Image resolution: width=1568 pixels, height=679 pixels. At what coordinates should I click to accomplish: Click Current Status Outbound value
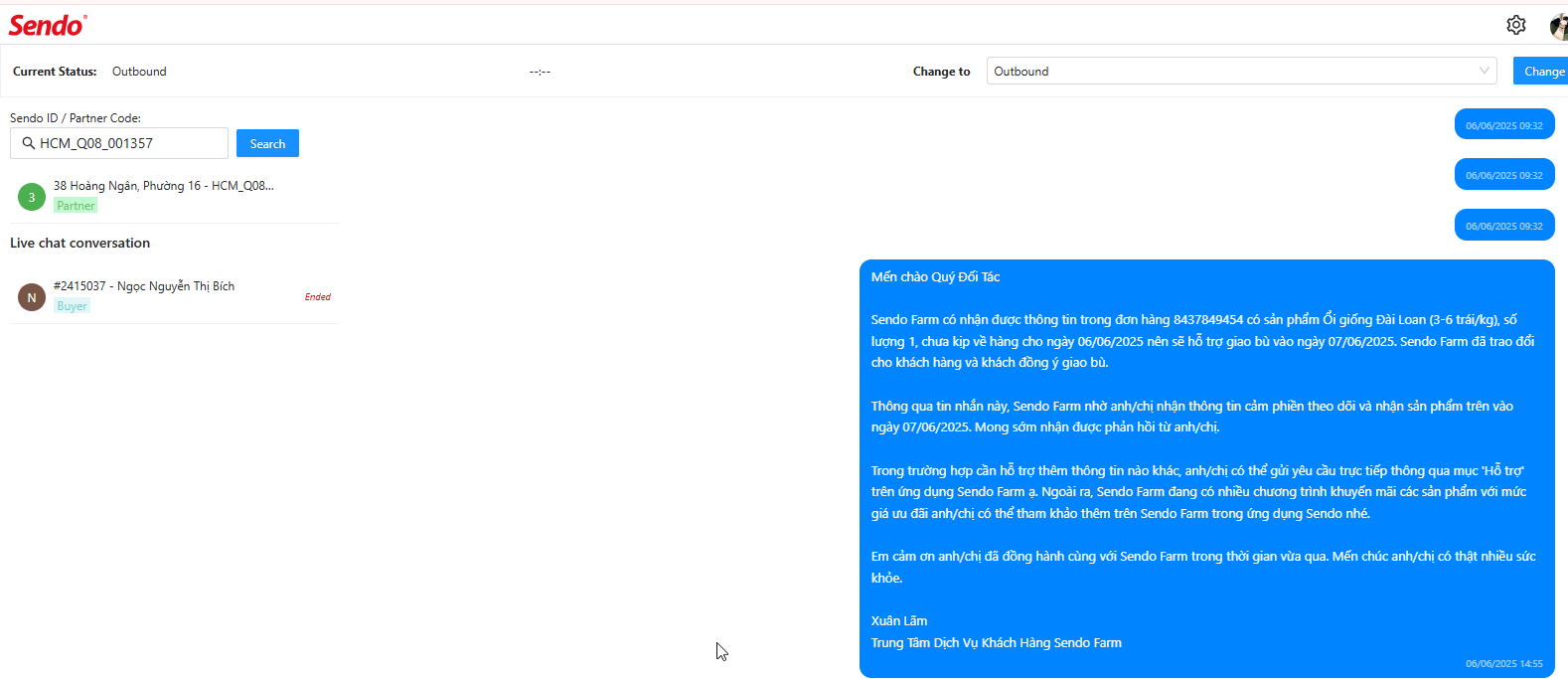tap(139, 72)
